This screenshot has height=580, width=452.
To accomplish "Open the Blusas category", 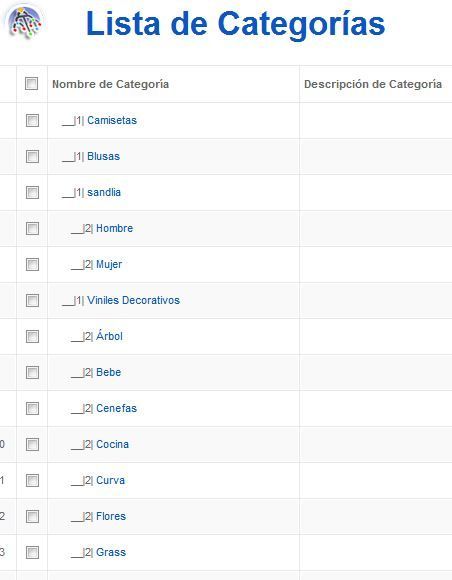I will click(x=104, y=156).
